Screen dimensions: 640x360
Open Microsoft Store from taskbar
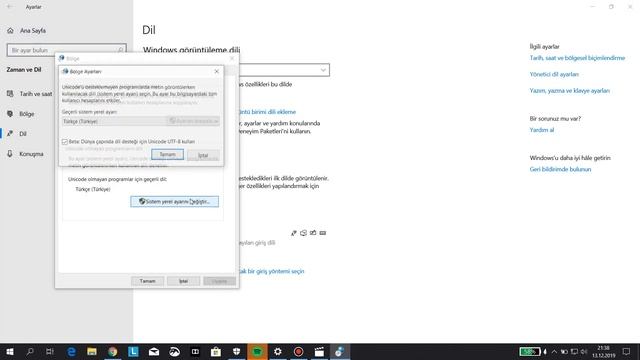216,351
